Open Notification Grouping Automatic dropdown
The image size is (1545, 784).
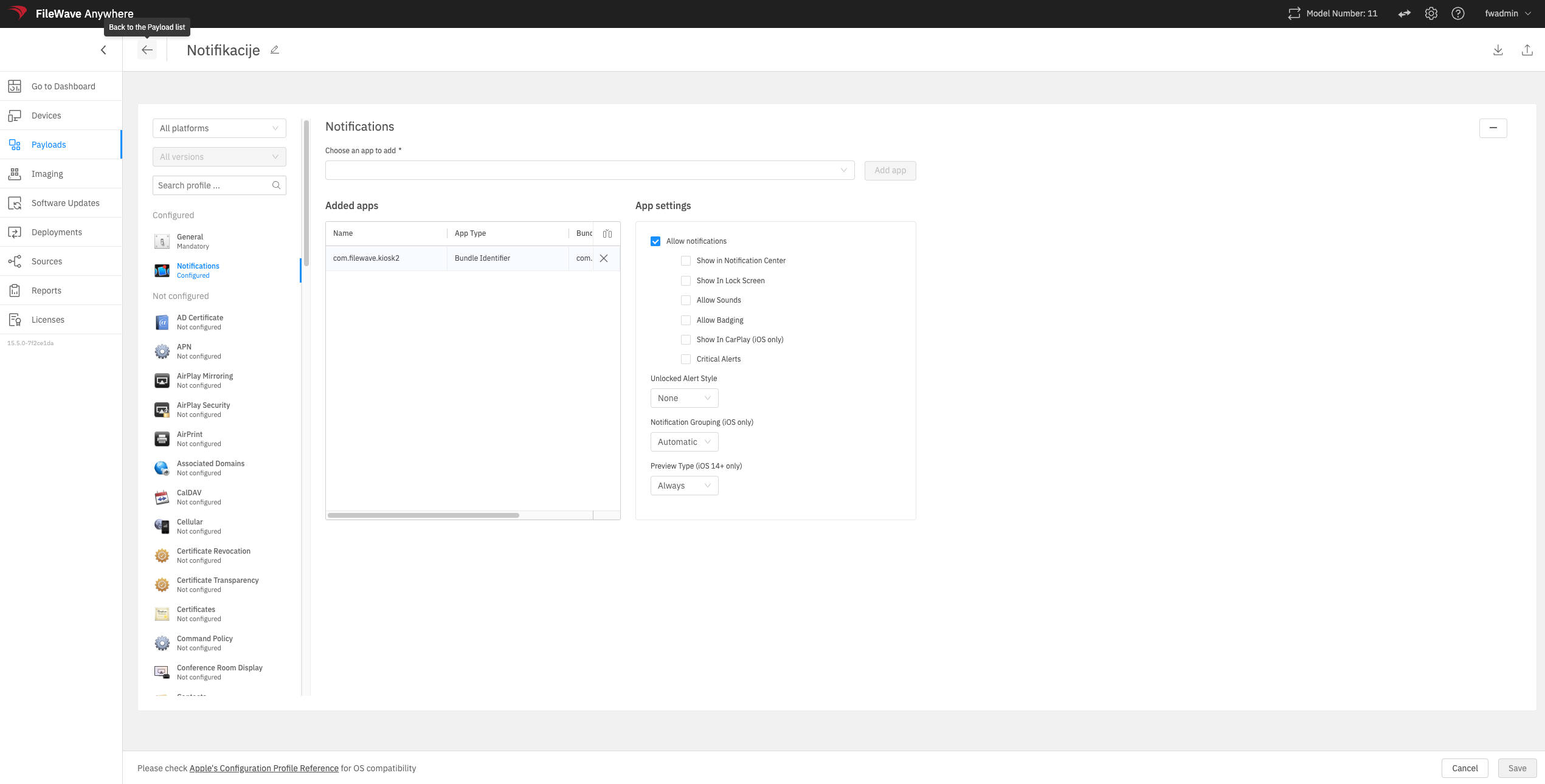(x=684, y=442)
